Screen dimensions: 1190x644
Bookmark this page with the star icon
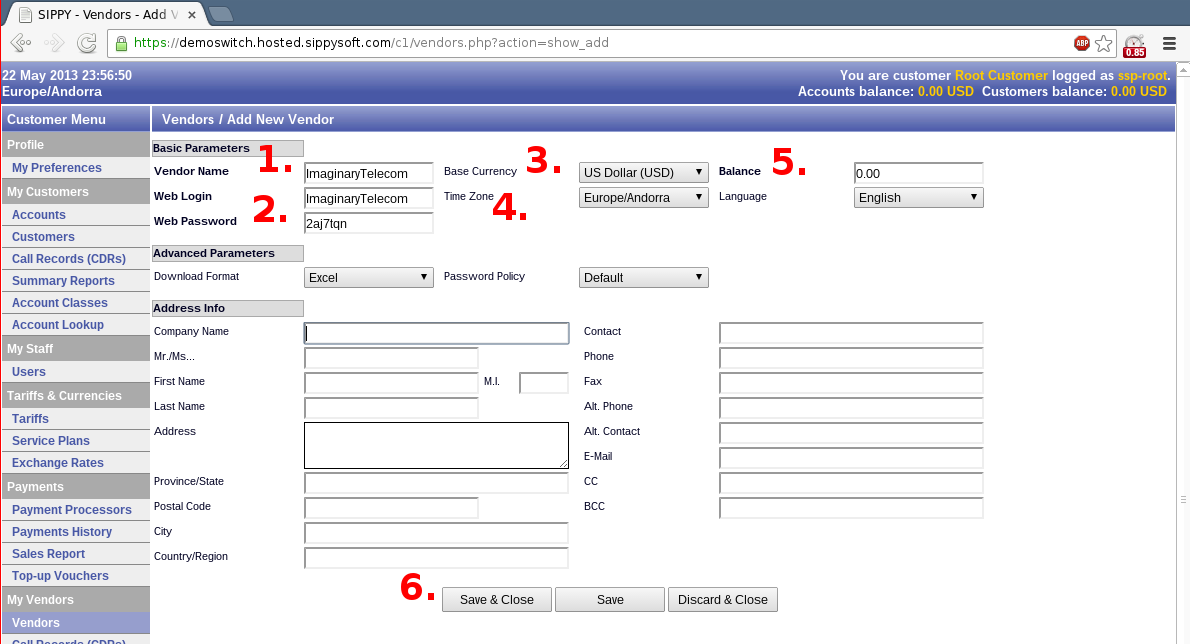1103,44
